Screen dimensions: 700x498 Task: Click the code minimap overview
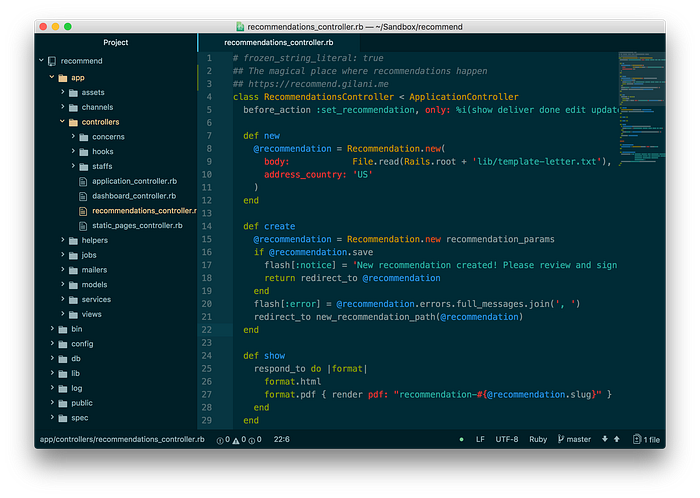(642, 107)
